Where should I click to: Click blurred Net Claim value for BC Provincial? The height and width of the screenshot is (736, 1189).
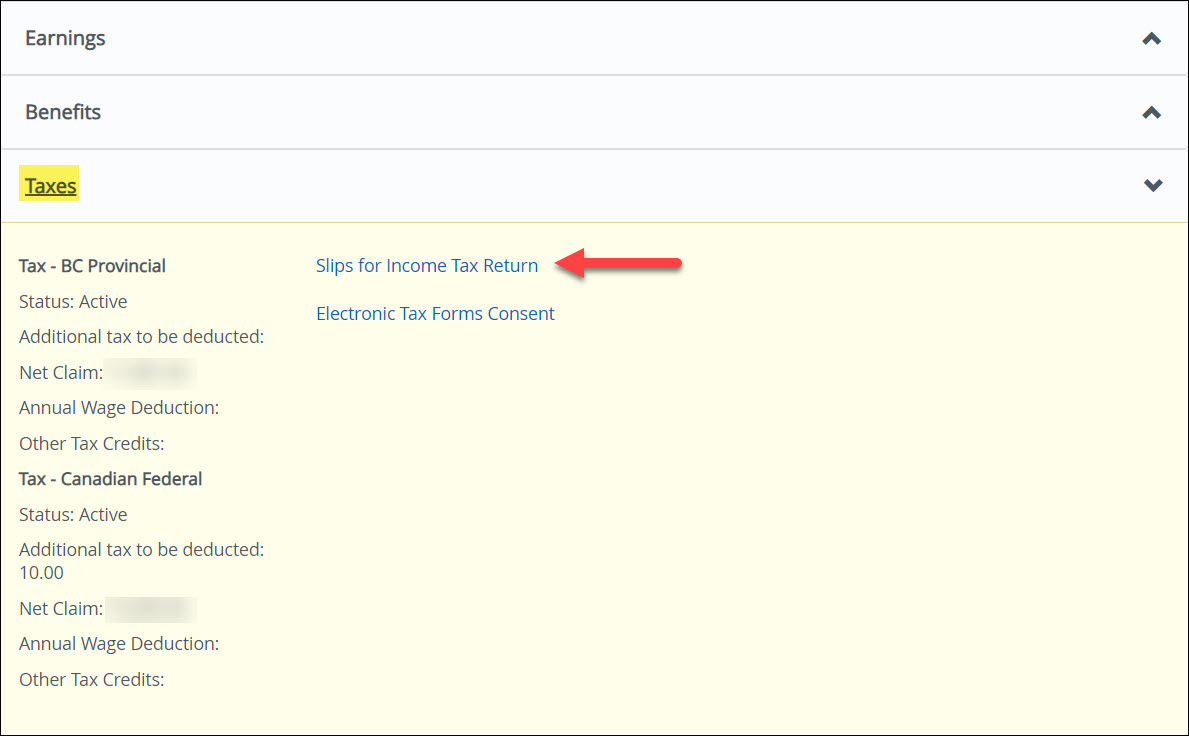coord(150,373)
